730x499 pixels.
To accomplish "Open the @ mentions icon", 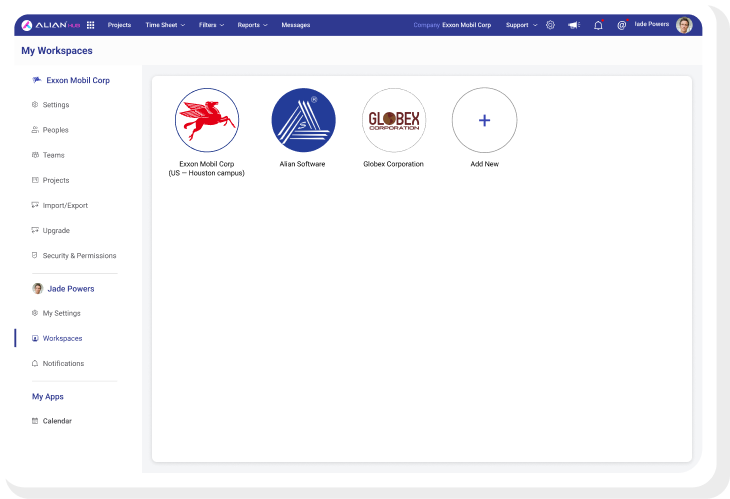I will point(622,25).
